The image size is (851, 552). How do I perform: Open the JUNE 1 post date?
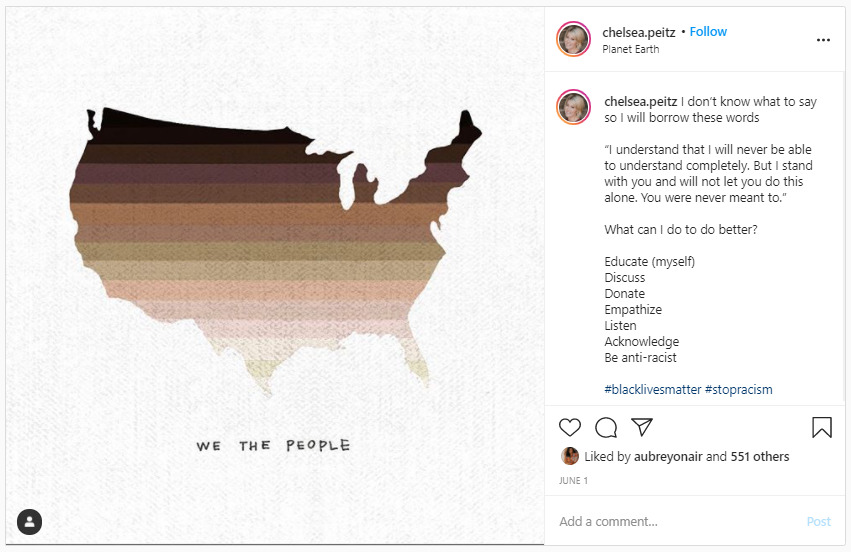(574, 481)
